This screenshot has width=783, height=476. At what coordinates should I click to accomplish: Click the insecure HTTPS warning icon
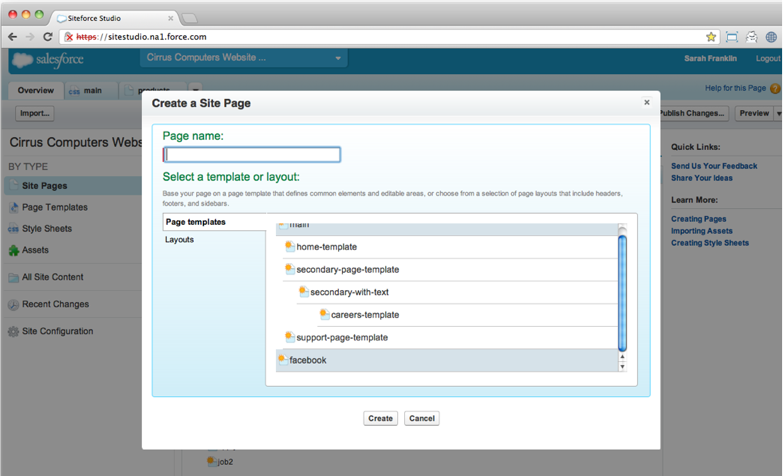point(69,37)
